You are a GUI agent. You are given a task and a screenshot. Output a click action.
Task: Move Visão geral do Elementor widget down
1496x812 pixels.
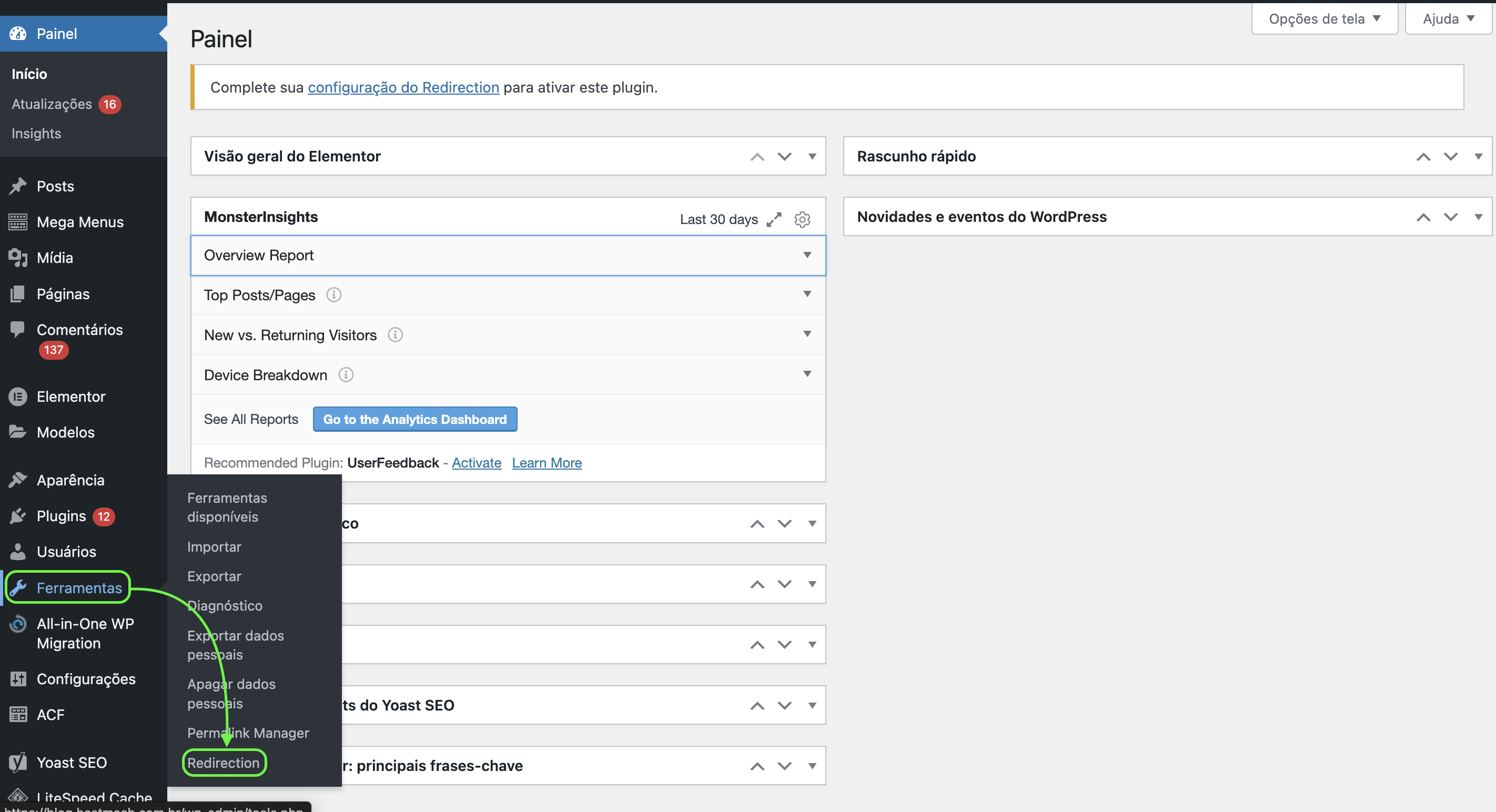point(785,157)
